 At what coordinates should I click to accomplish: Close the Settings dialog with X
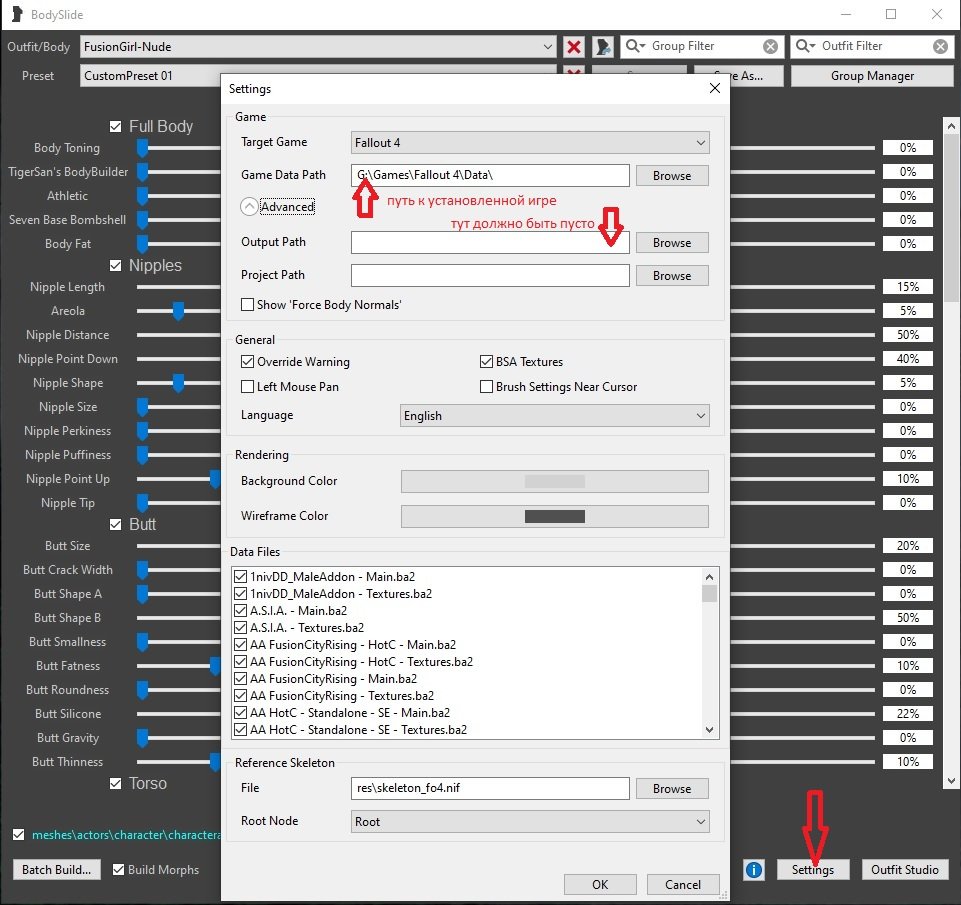coord(714,88)
